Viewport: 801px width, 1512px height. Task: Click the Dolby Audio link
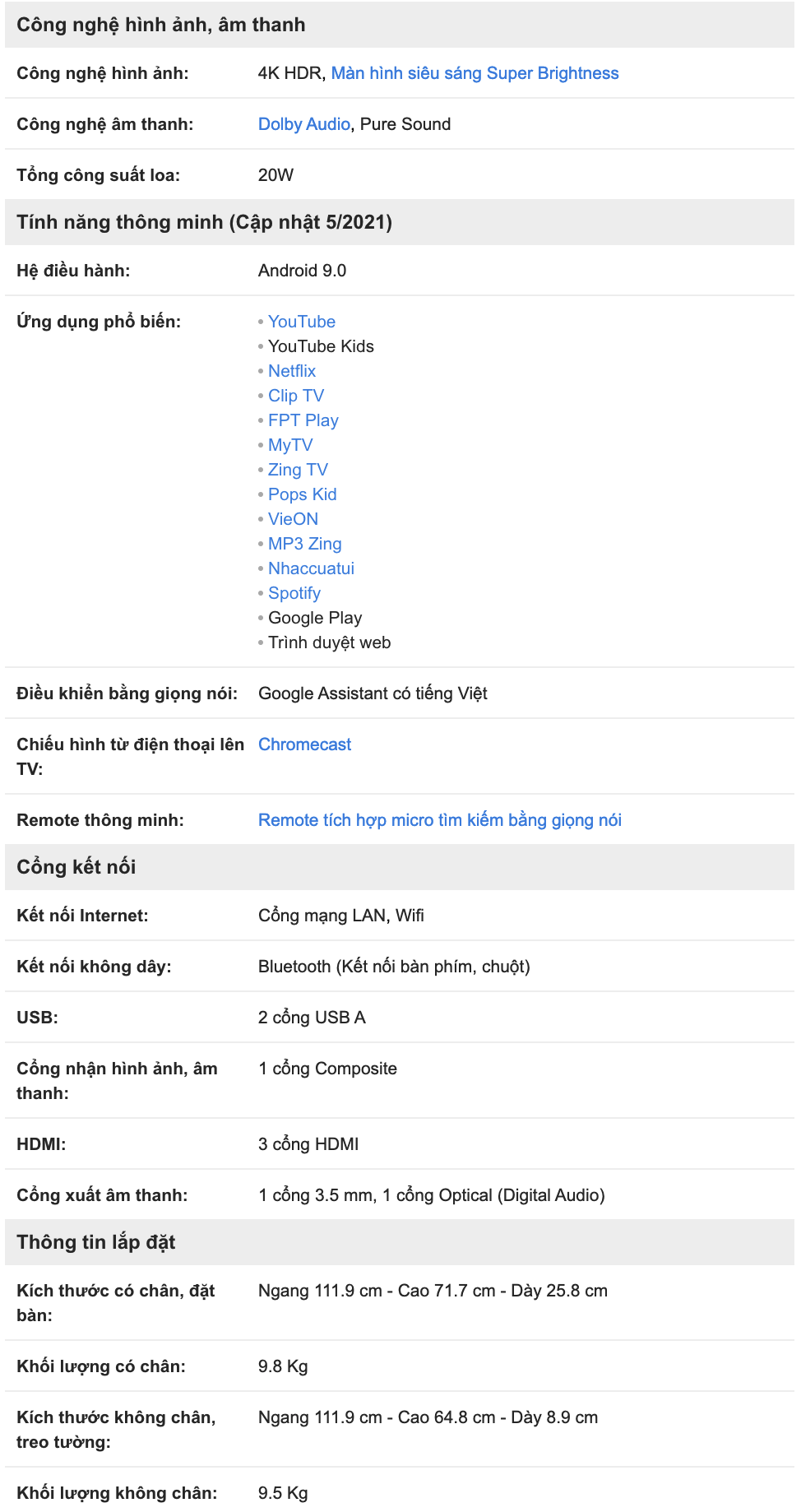pyautogui.click(x=304, y=124)
